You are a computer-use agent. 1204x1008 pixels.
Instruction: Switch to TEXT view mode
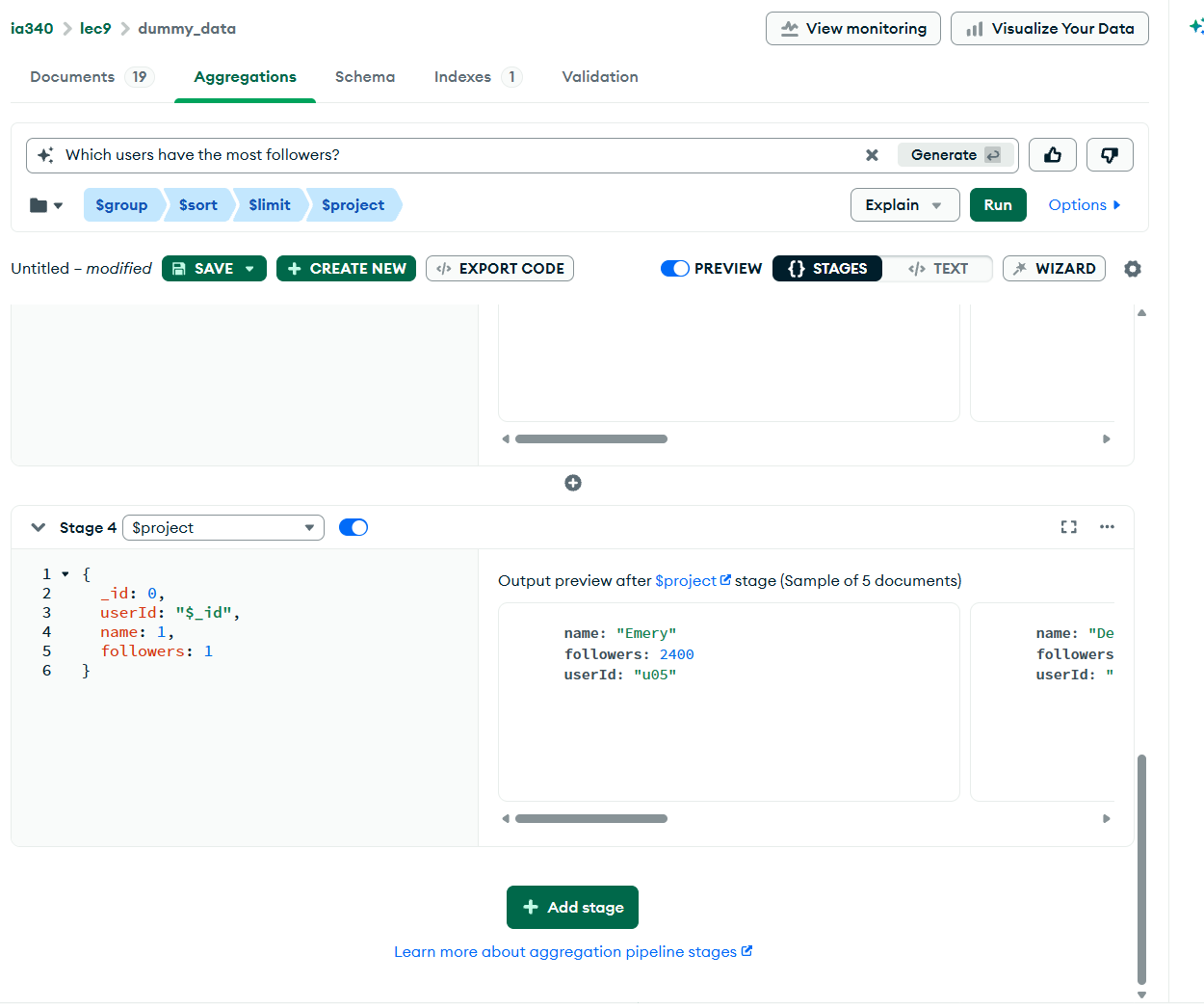pyautogui.click(x=937, y=269)
